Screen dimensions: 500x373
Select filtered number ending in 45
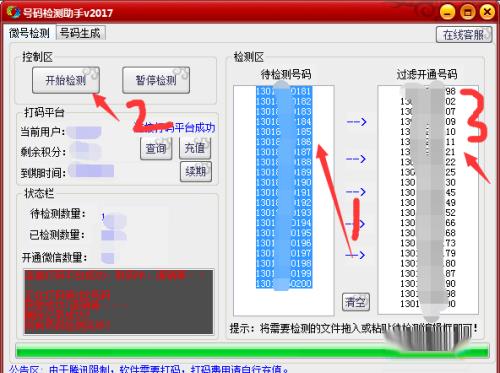point(428,192)
